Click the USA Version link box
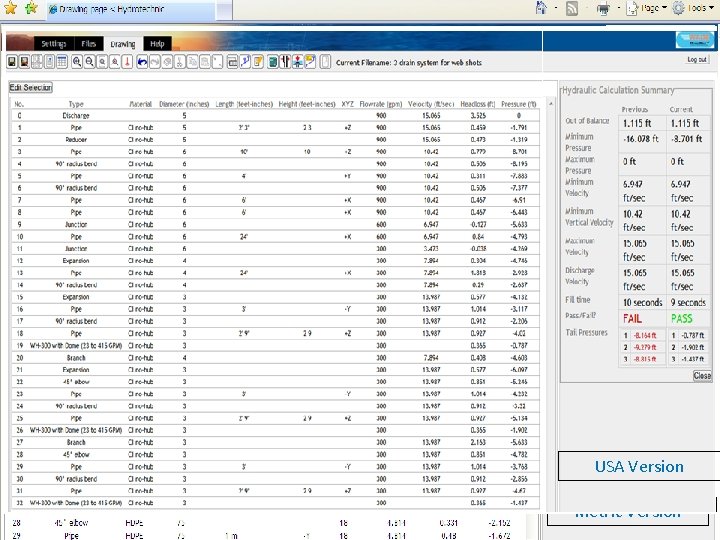The image size is (720, 540). (x=639, y=466)
